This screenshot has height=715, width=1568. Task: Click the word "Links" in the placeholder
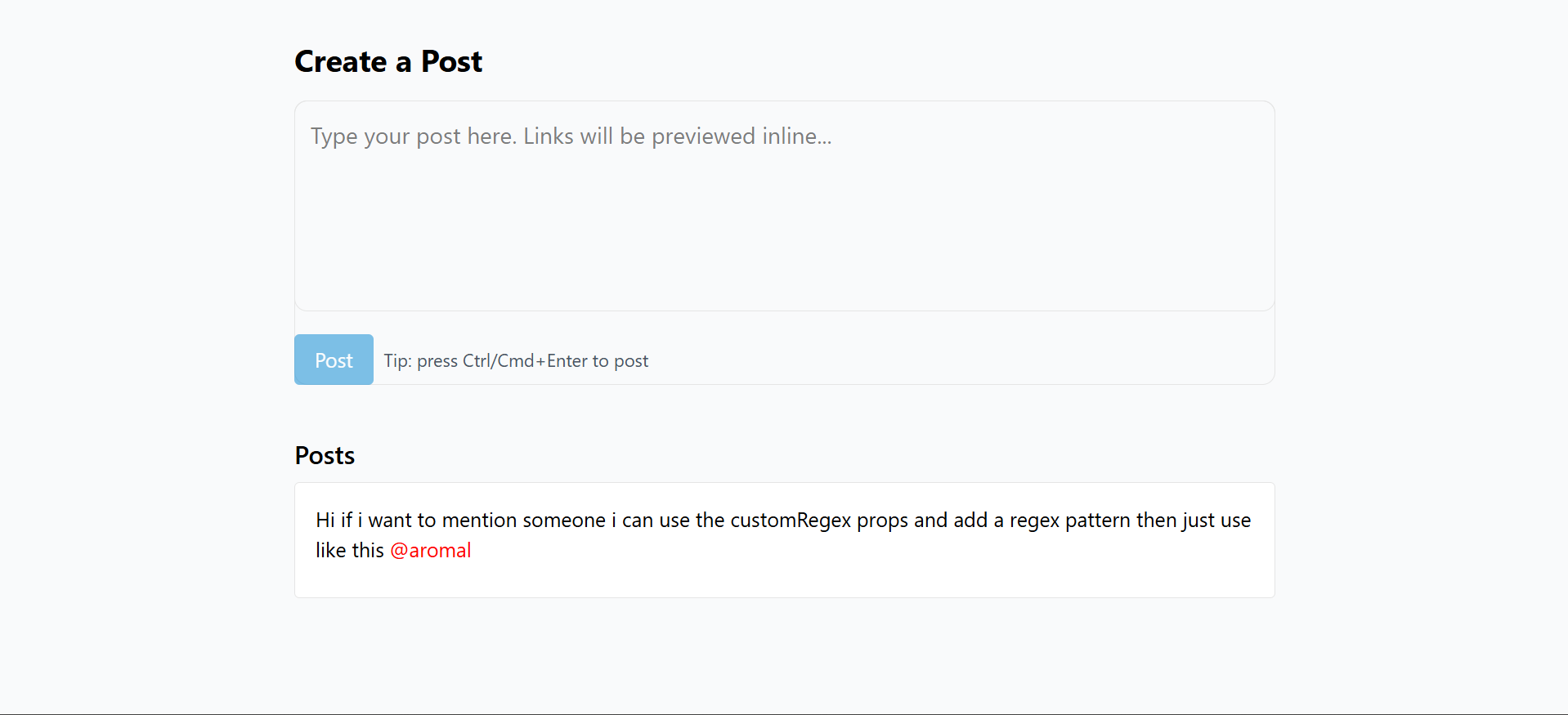[x=549, y=136]
